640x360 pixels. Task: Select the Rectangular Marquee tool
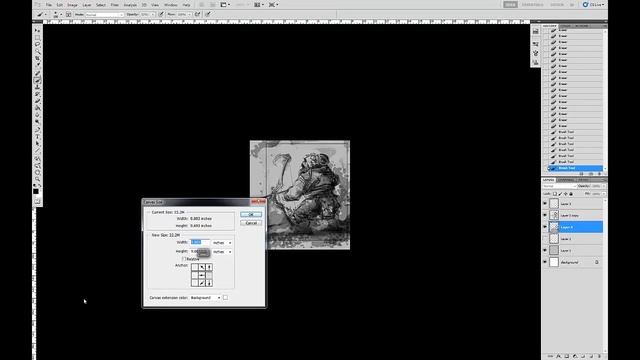pyautogui.click(x=38, y=38)
